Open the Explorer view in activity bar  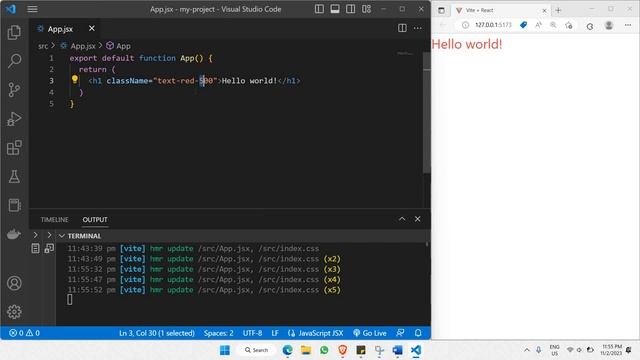[14, 32]
